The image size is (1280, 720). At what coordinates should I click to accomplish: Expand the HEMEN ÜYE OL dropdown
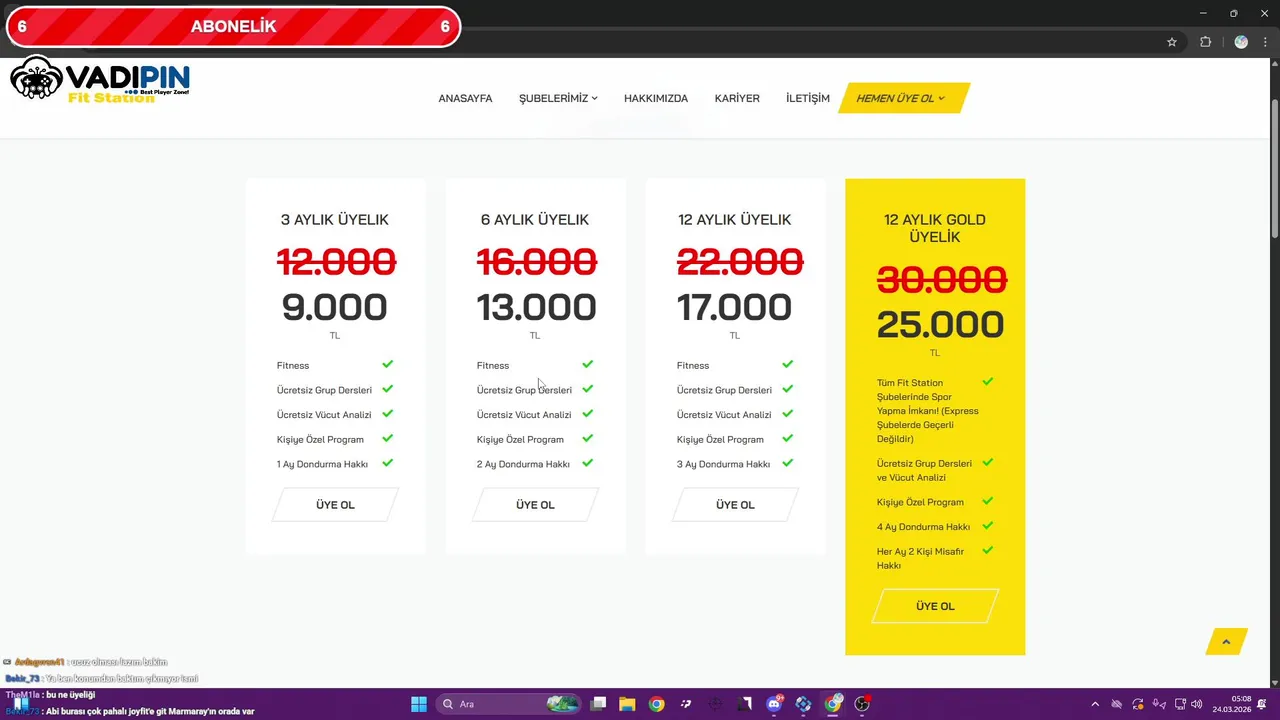point(904,98)
